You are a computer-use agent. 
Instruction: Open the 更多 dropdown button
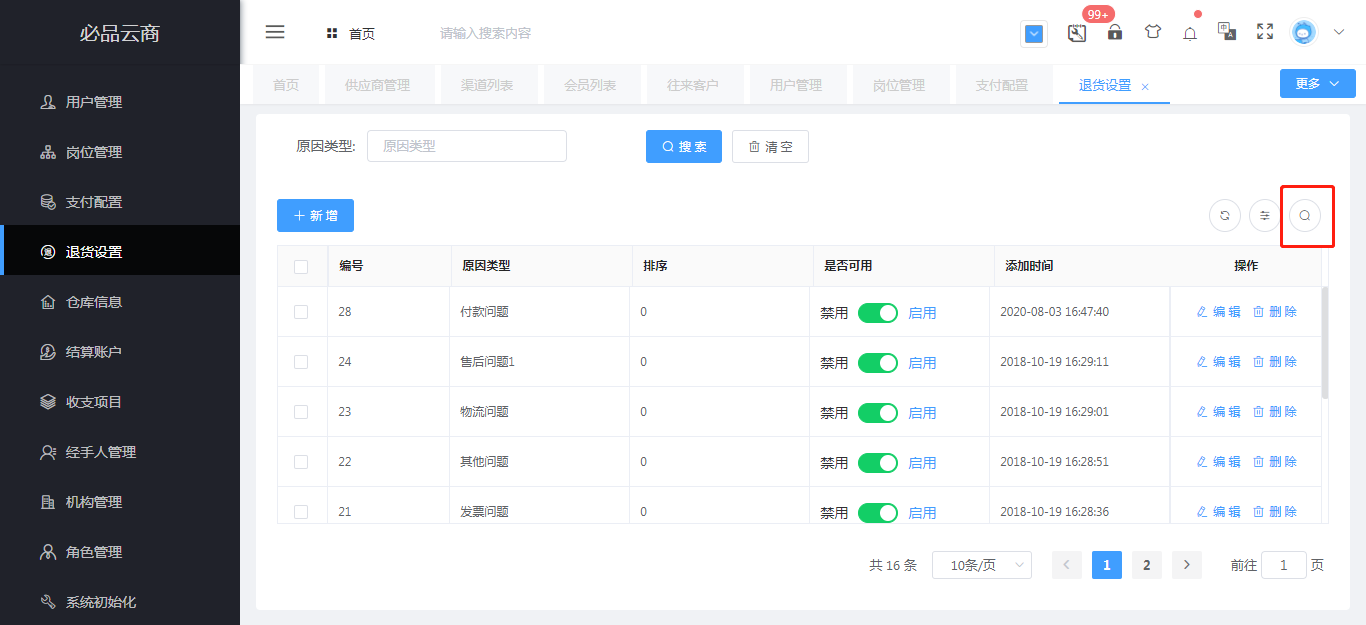click(1317, 84)
